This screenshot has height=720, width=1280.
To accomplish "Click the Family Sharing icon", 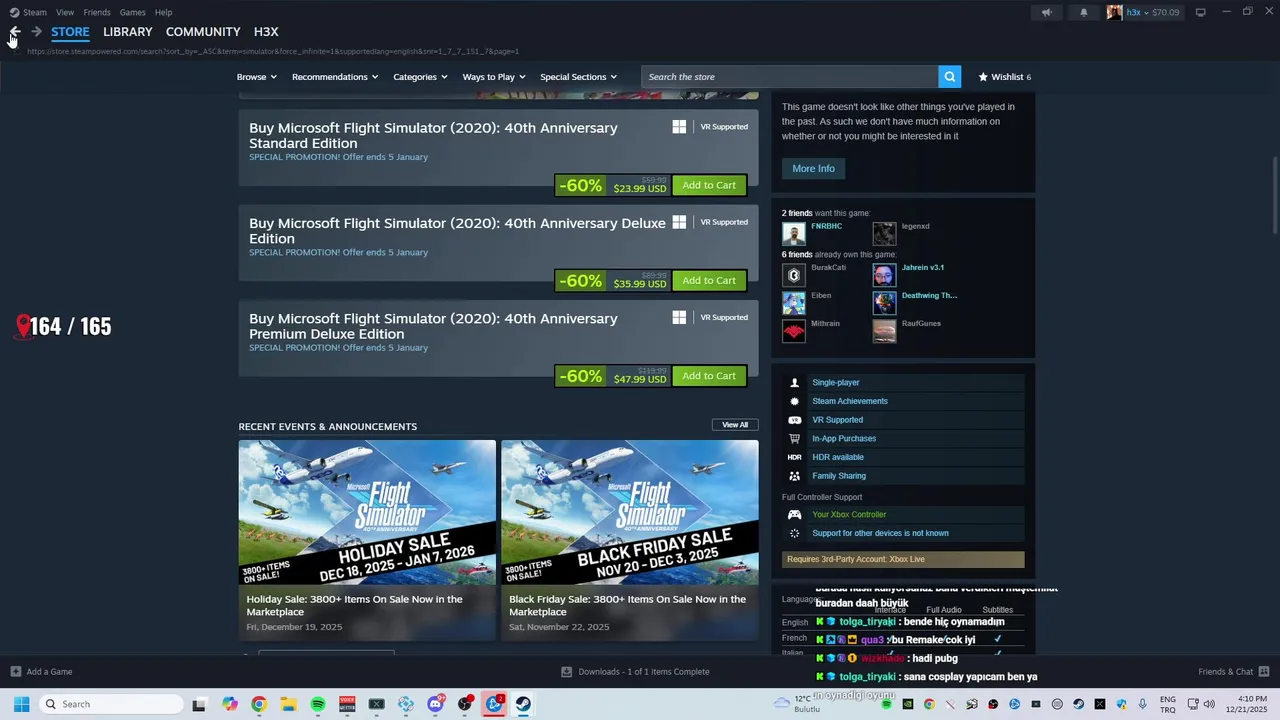I will [795, 476].
